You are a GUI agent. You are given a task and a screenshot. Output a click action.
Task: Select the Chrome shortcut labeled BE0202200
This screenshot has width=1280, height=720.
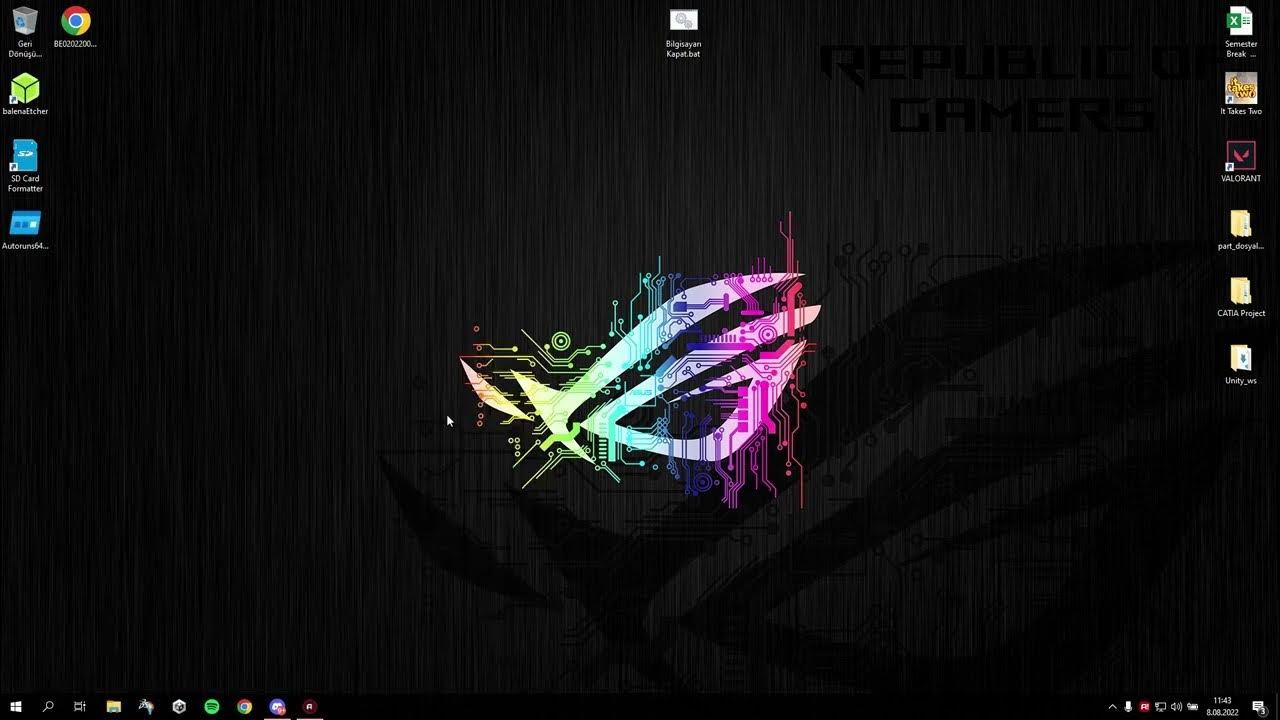coord(75,27)
